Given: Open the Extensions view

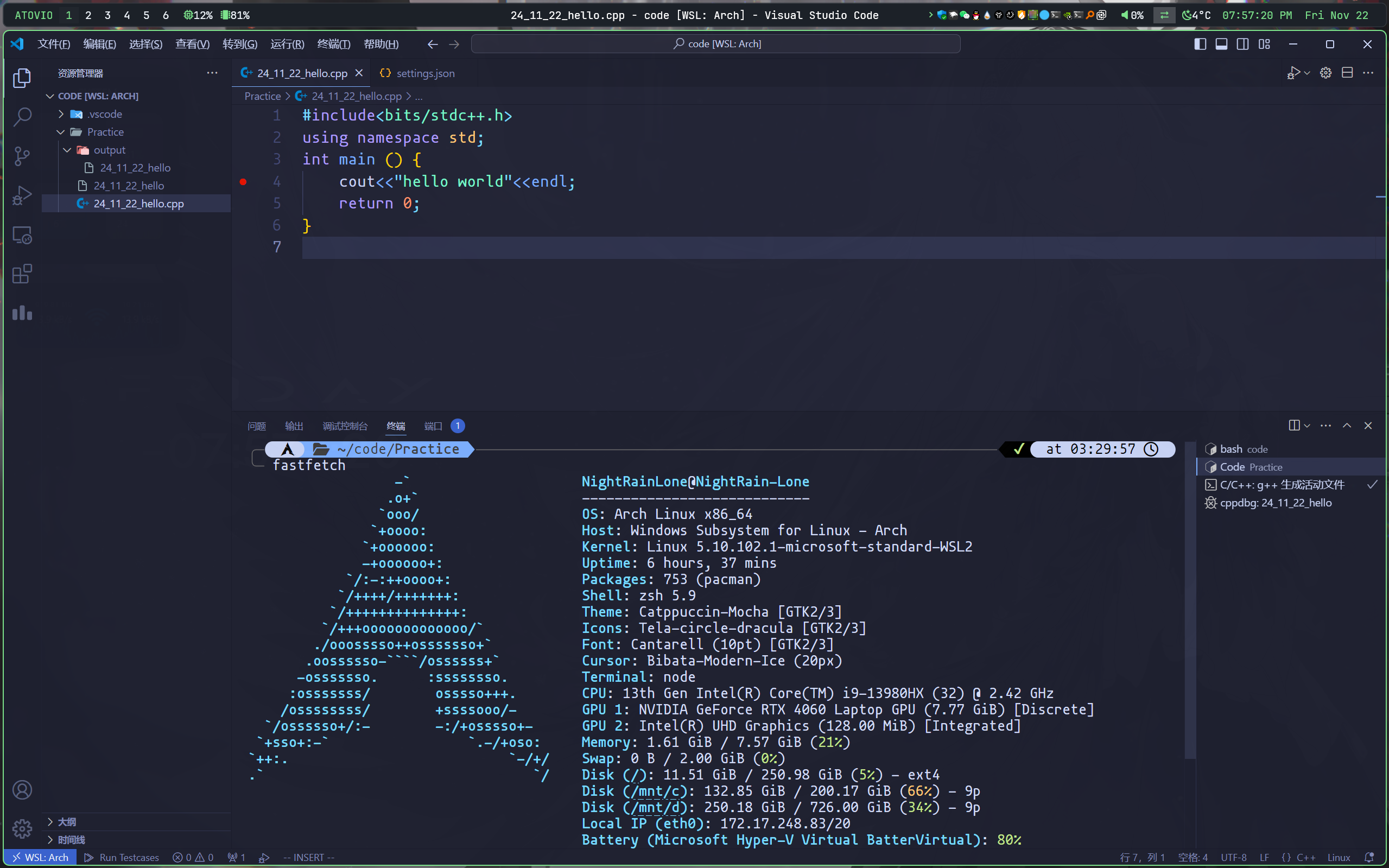Looking at the screenshot, I should (22, 274).
